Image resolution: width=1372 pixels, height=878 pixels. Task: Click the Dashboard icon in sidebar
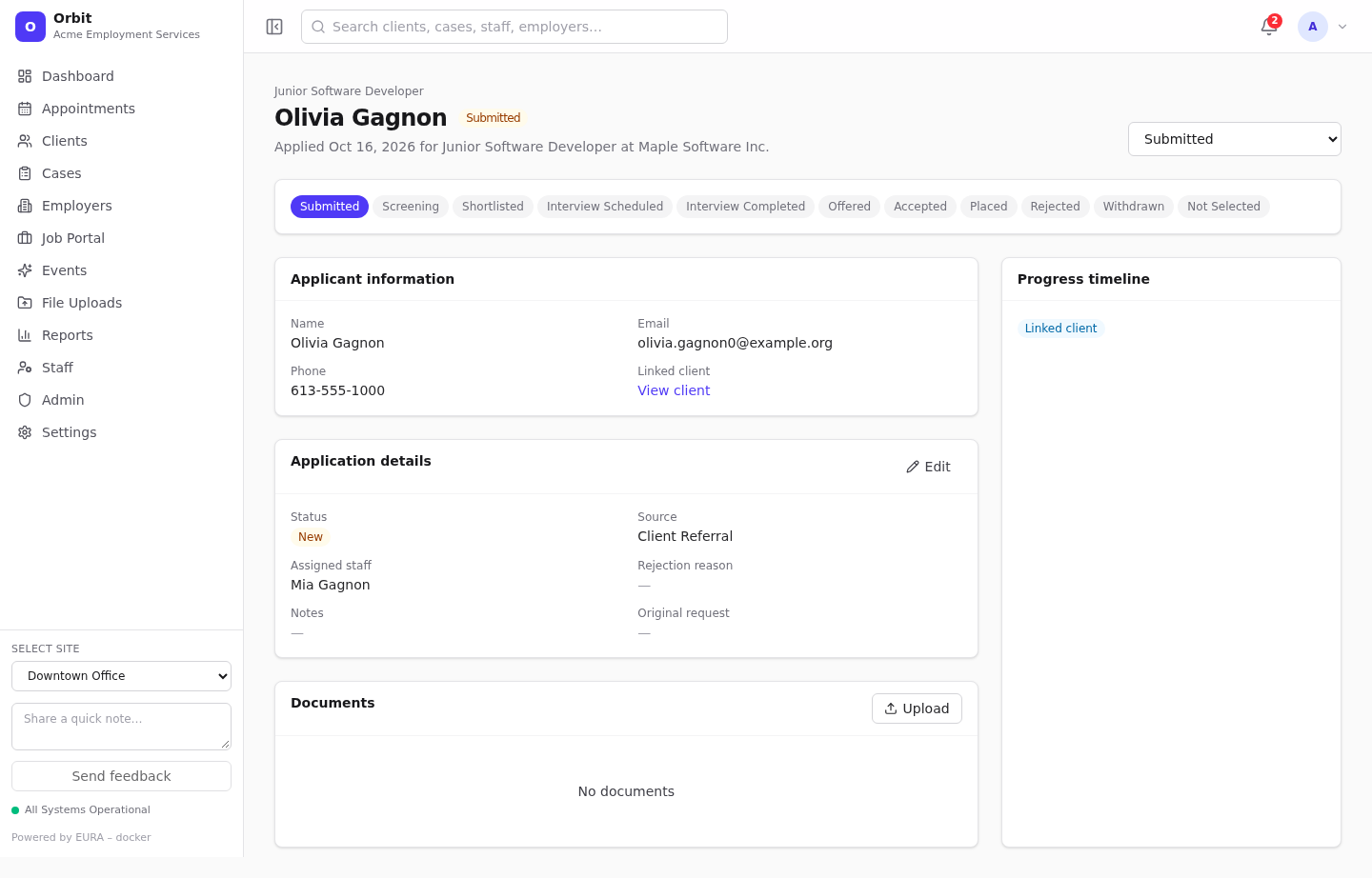point(25,76)
